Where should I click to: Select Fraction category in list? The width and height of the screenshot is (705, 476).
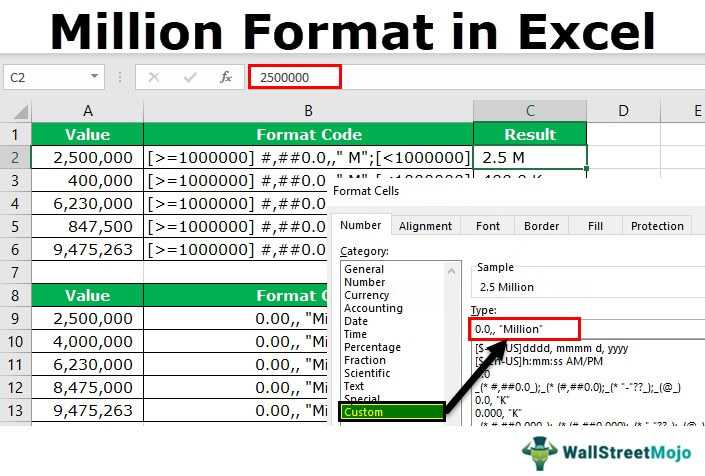point(365,360)
